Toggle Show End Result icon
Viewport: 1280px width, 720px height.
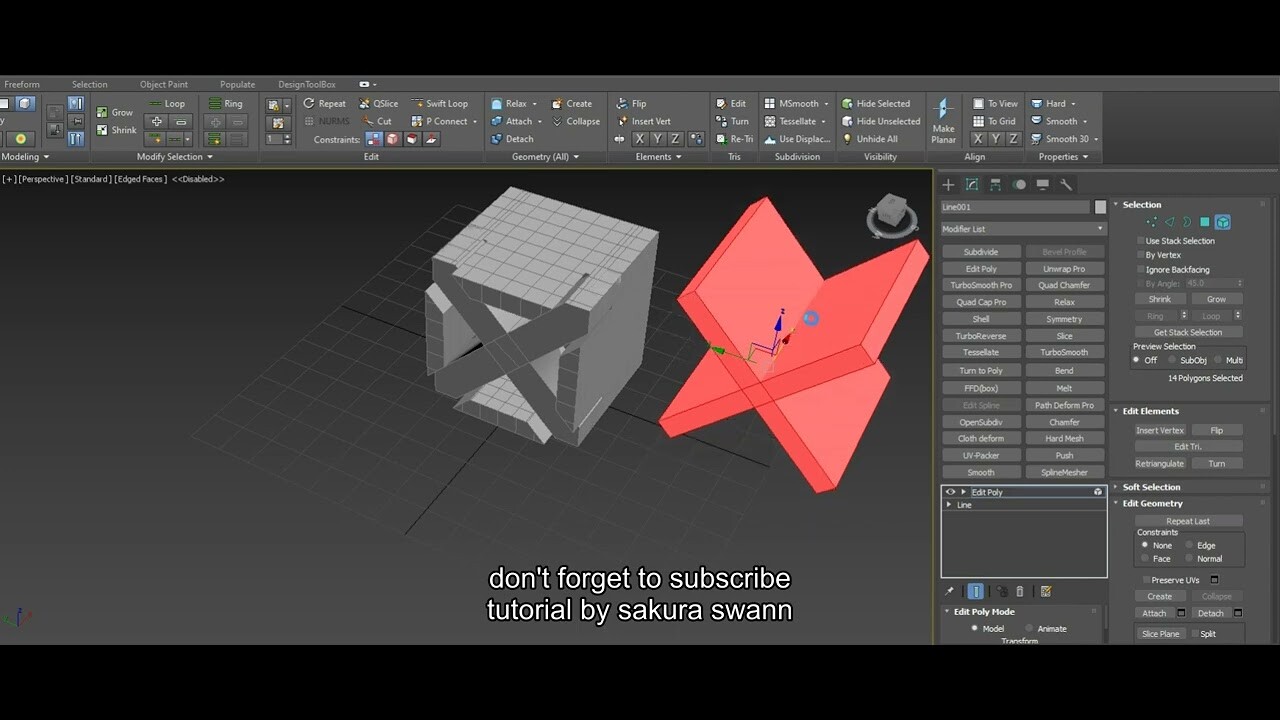tap(976, 592)
